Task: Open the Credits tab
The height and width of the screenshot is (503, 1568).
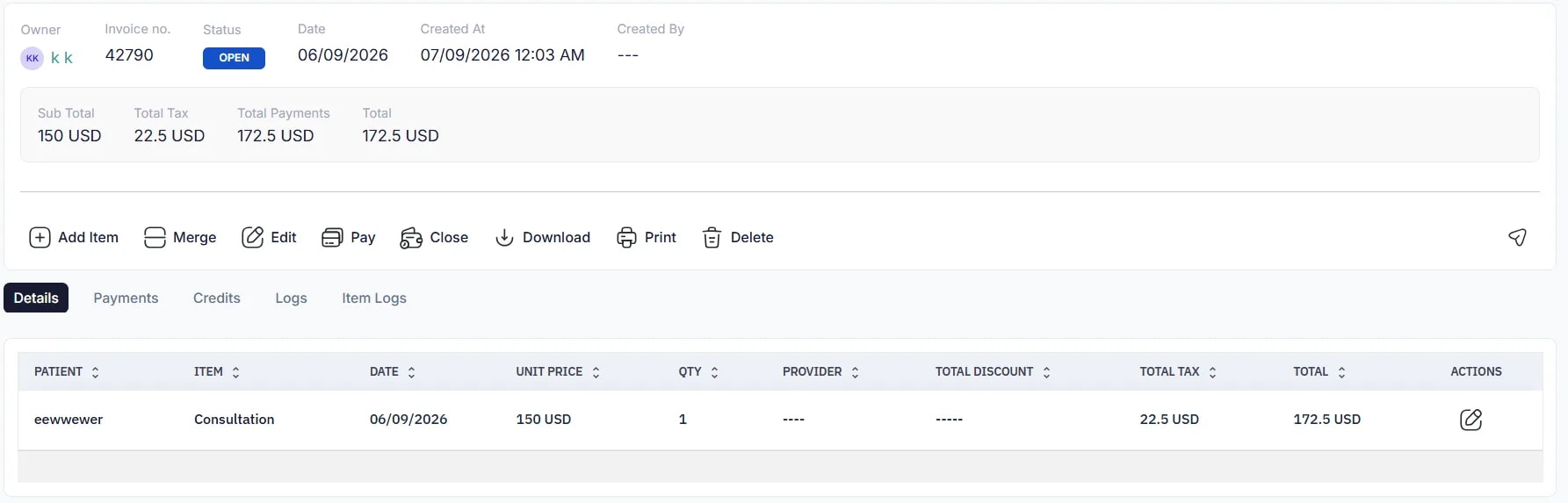Action: (x=217, y=298)
